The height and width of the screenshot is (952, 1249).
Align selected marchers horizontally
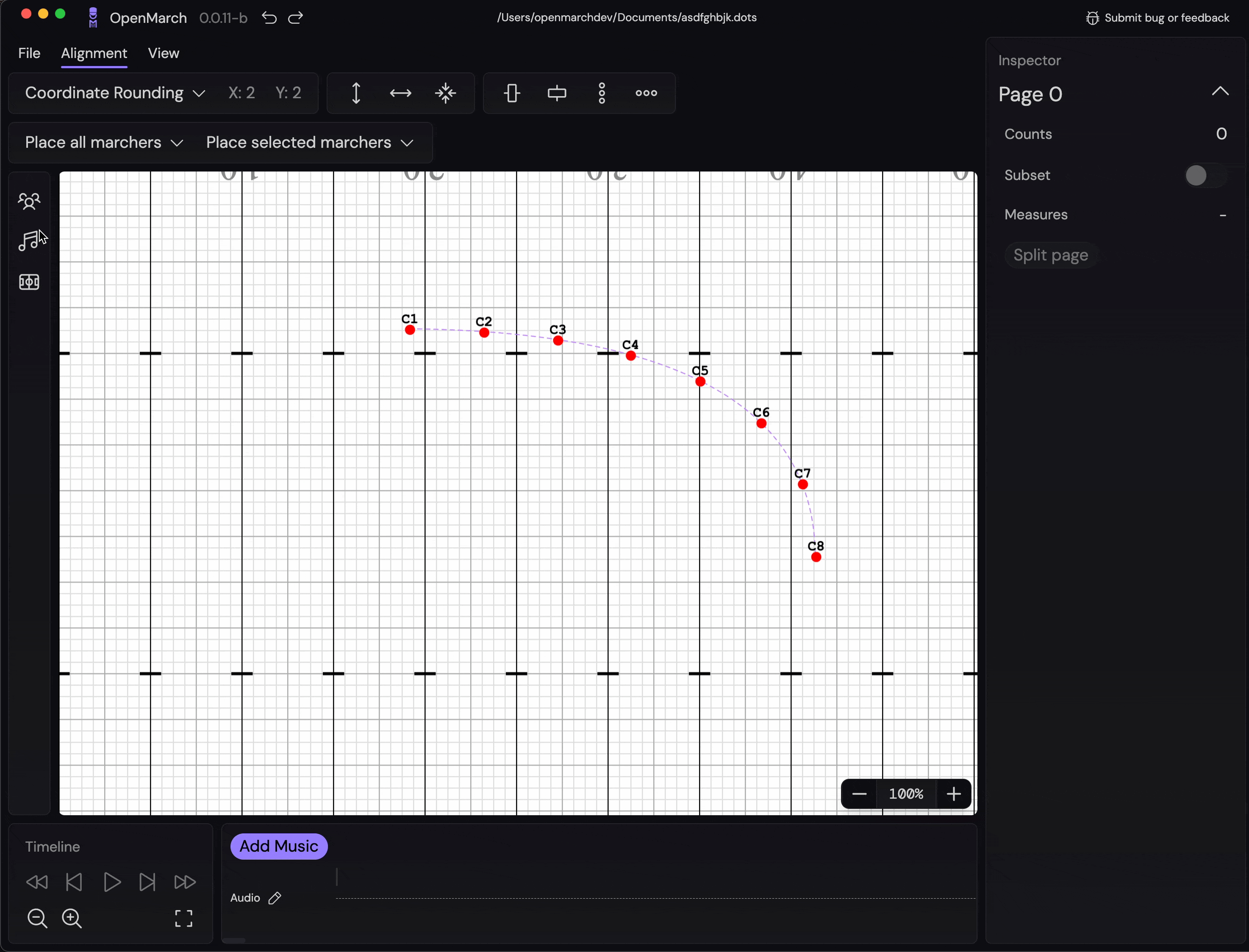[557, 93]
